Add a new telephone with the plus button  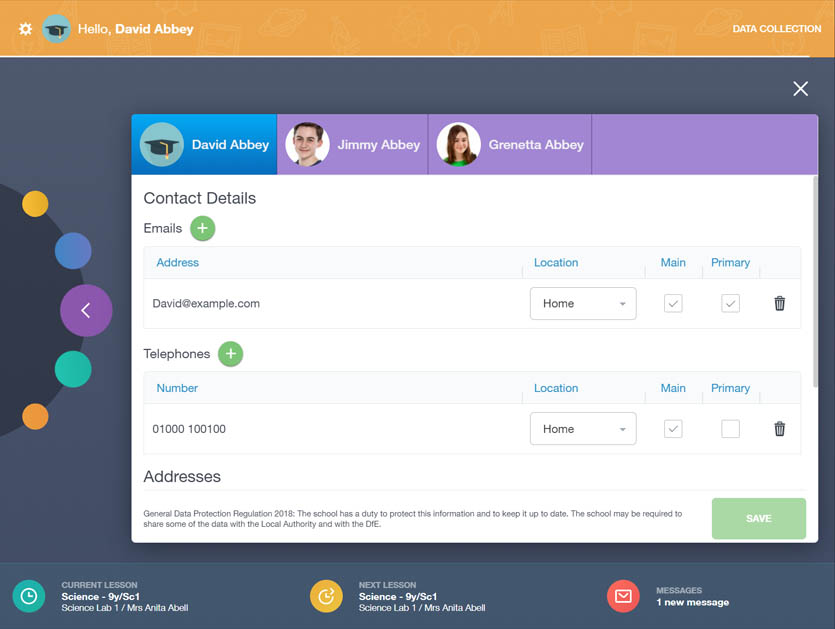(231, 354)
